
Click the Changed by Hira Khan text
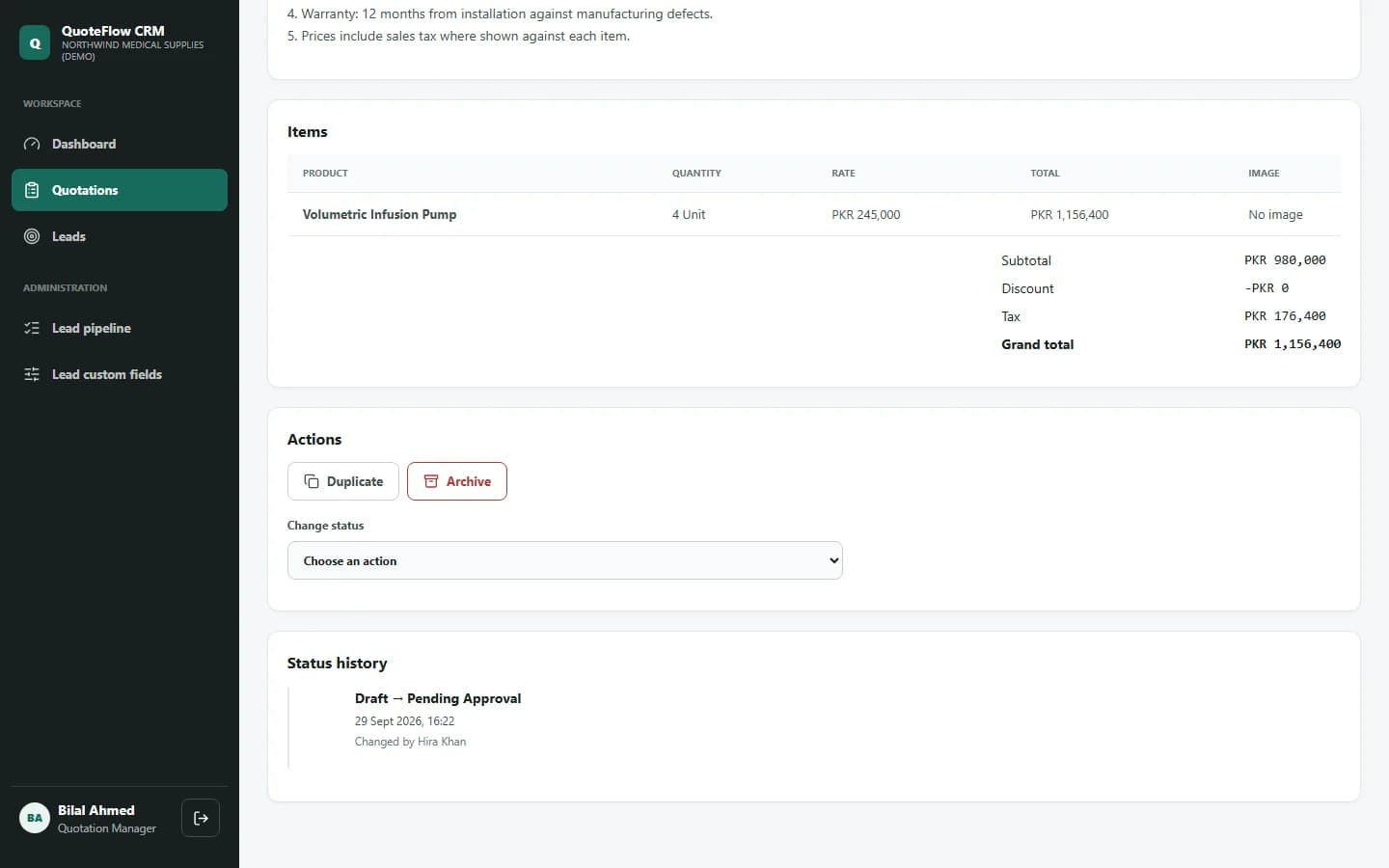[410, 742]
